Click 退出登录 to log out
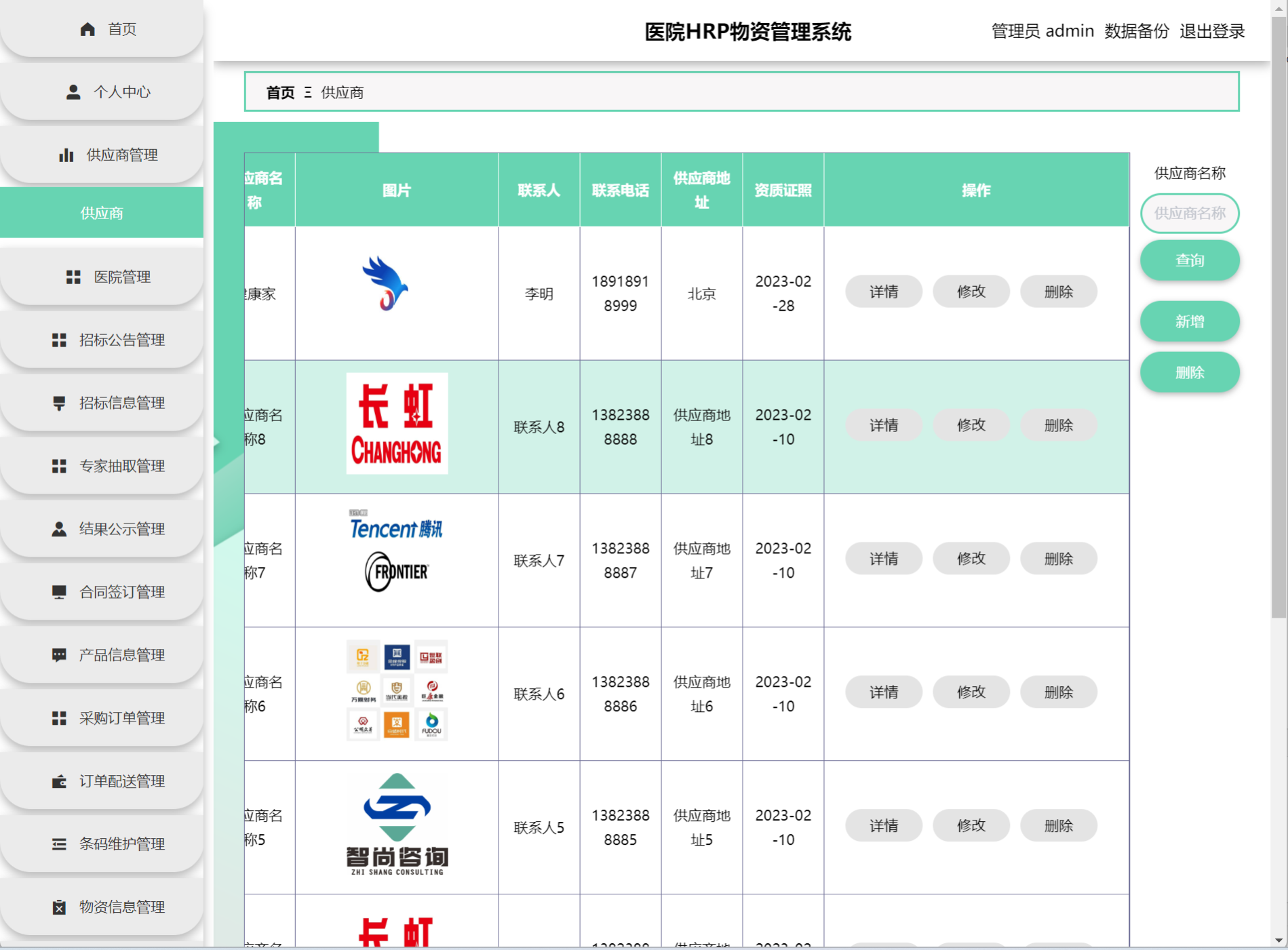This screenshot has width=1288, height=950. tap(1212, 31)
